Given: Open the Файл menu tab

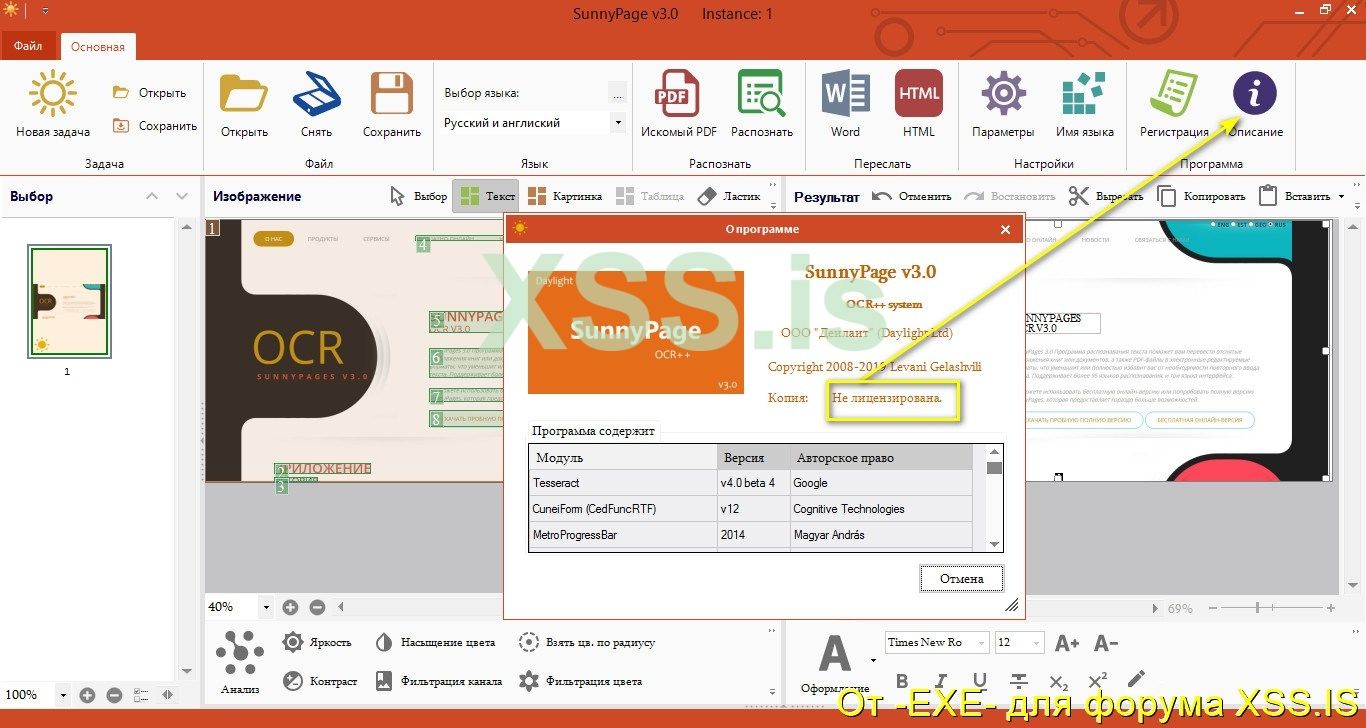Looking at the screenshot, I should [29, 46].
